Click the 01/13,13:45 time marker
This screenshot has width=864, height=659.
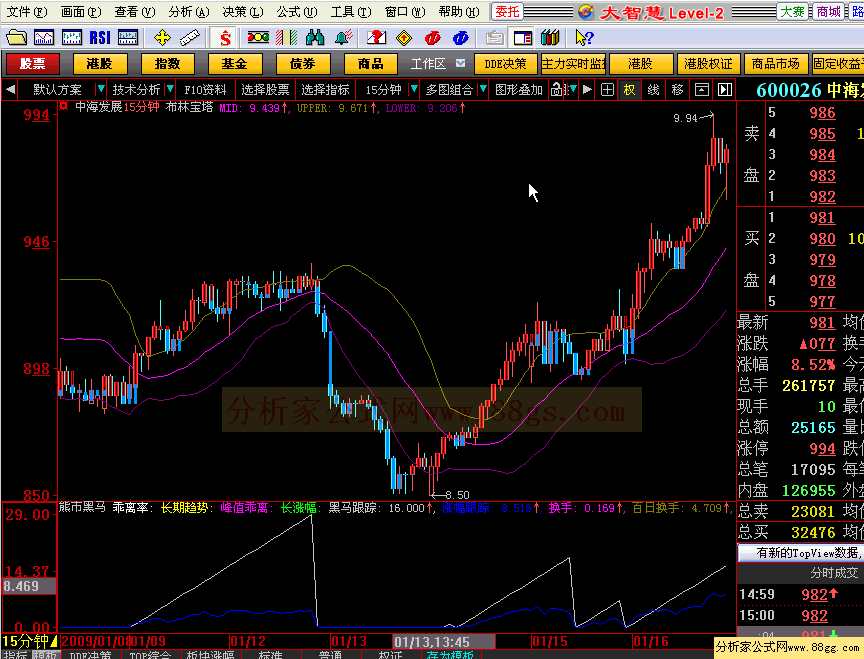click(444, 641)
